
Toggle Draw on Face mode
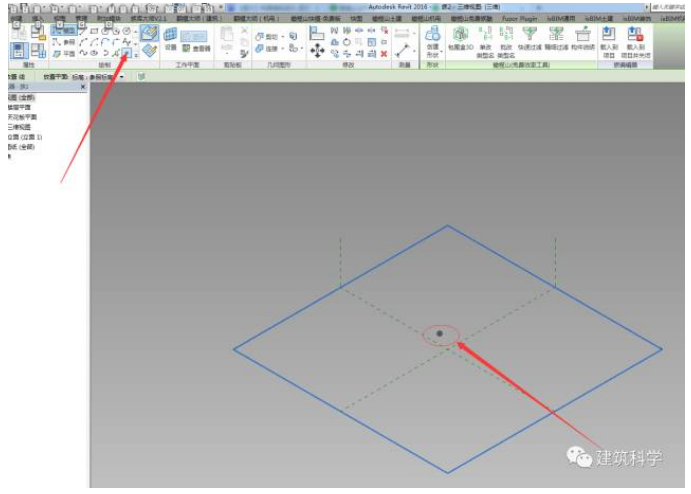coord(150,33)
